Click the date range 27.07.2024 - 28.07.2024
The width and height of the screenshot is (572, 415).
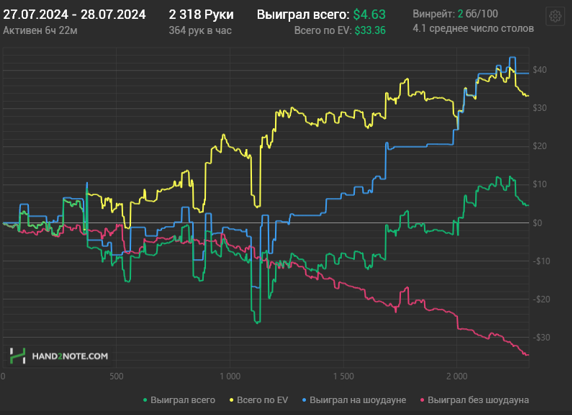74,15
